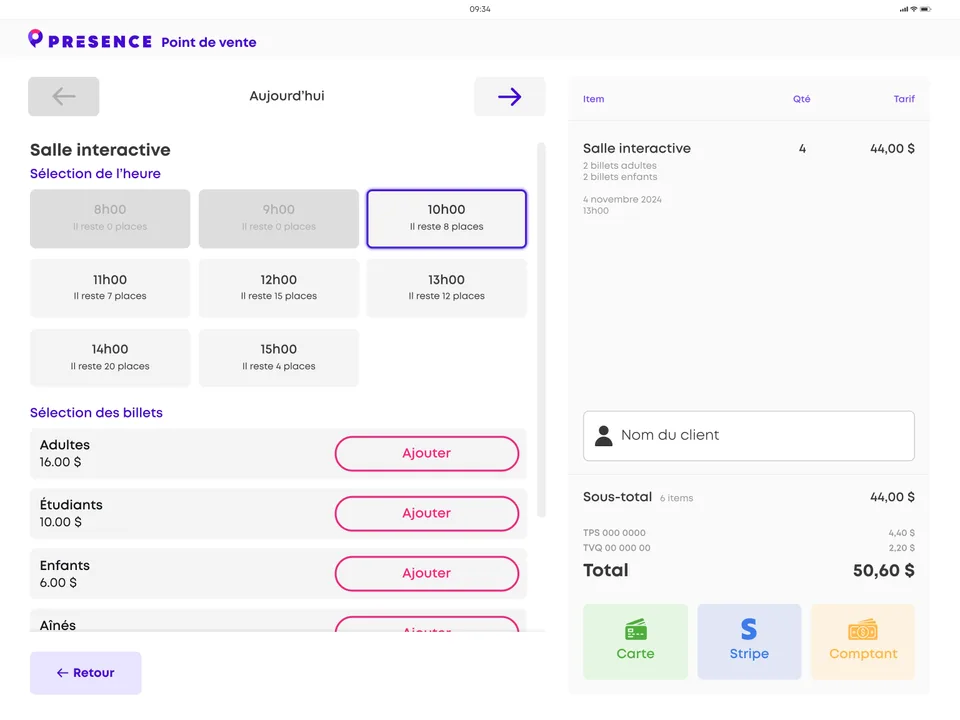Select the 12h00 time slot
Screen dimensions: 960x720
[279, 288]
